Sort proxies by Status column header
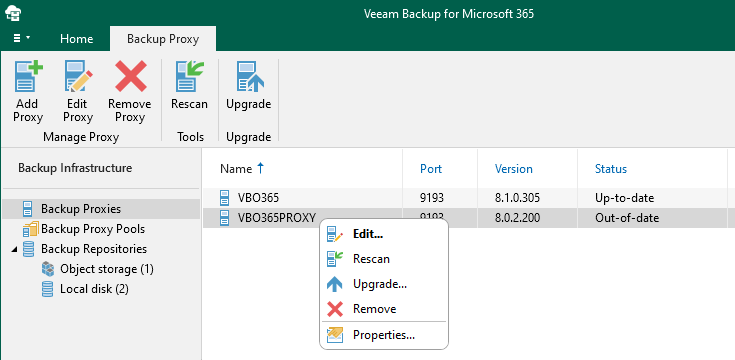 611,169
